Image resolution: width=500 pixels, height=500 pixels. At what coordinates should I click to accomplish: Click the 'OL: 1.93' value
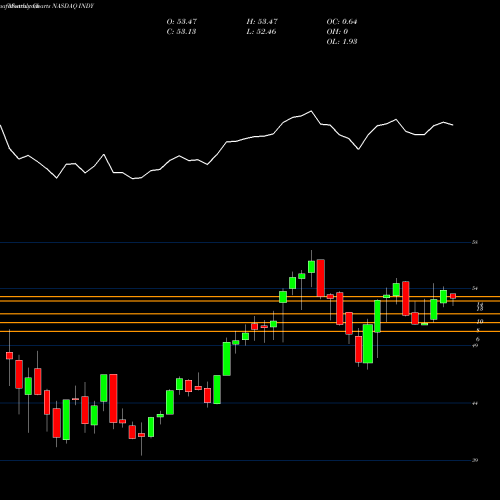point(342,42)
